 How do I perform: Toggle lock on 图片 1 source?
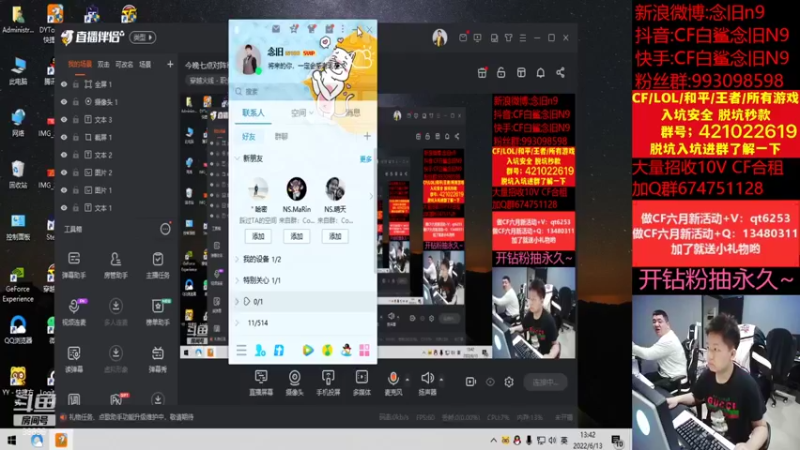tap(76, 190)
